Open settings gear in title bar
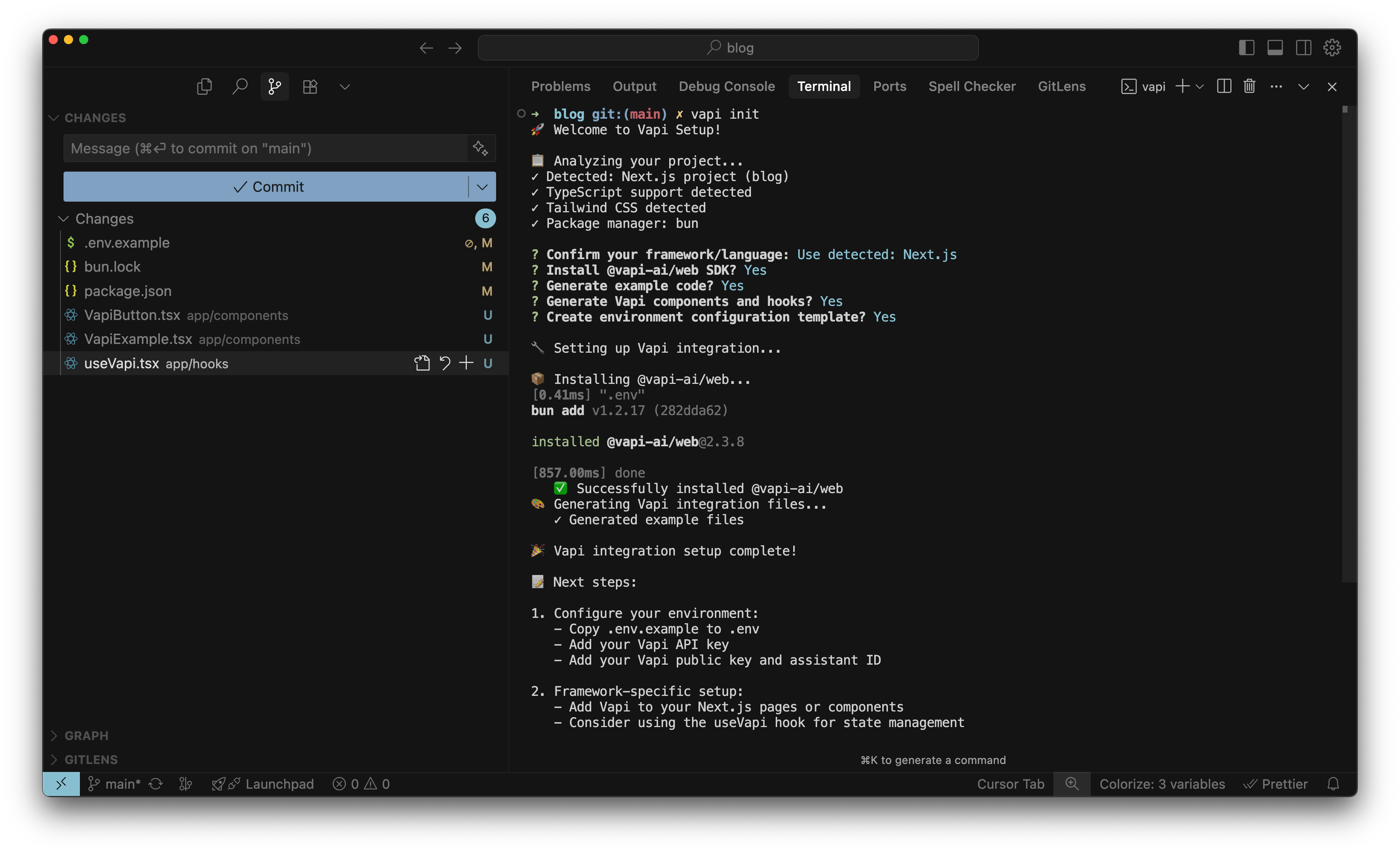 pyautogui.click(x=1332, y=48)
